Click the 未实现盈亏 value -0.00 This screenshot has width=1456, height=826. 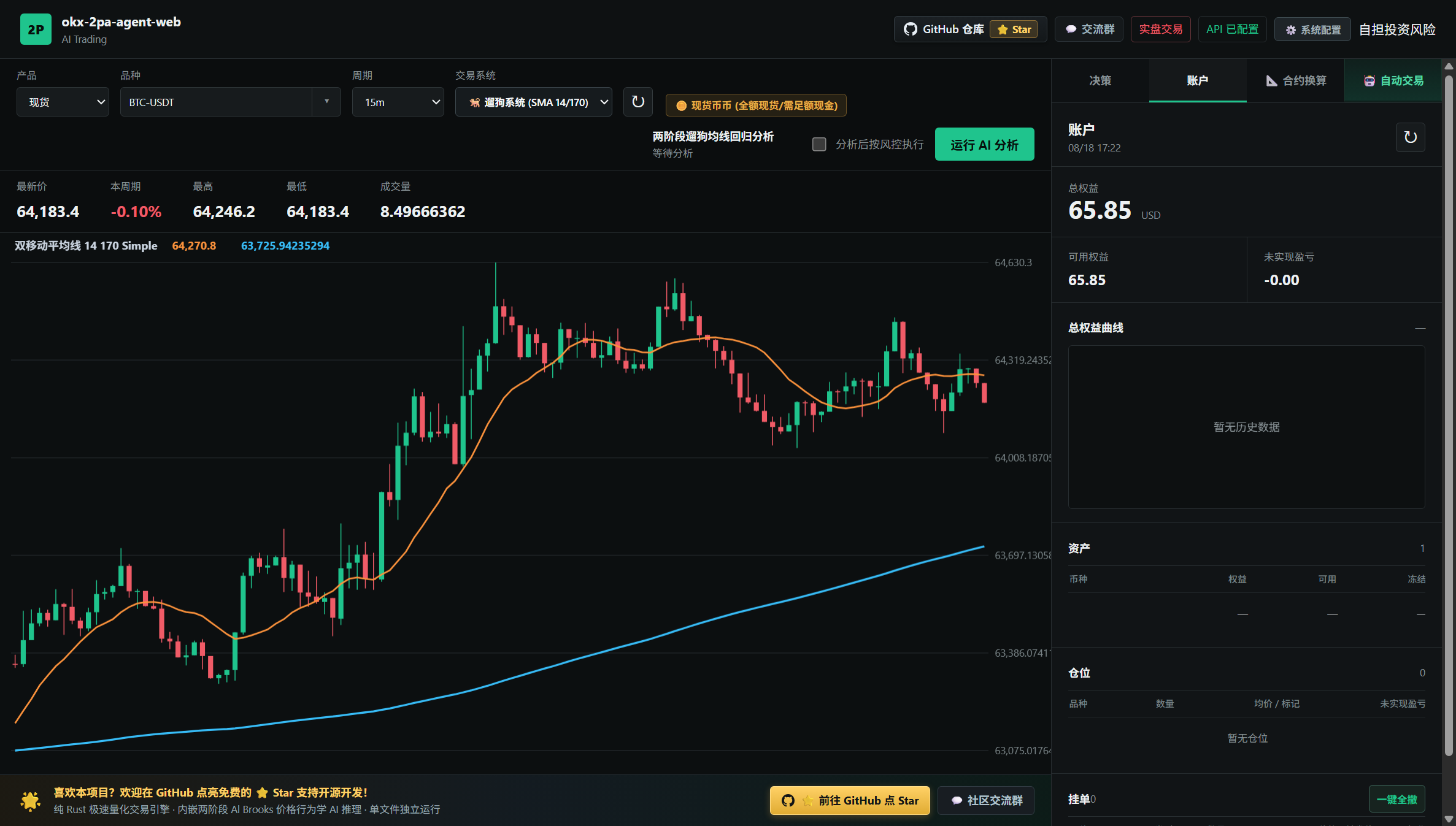1282,280
